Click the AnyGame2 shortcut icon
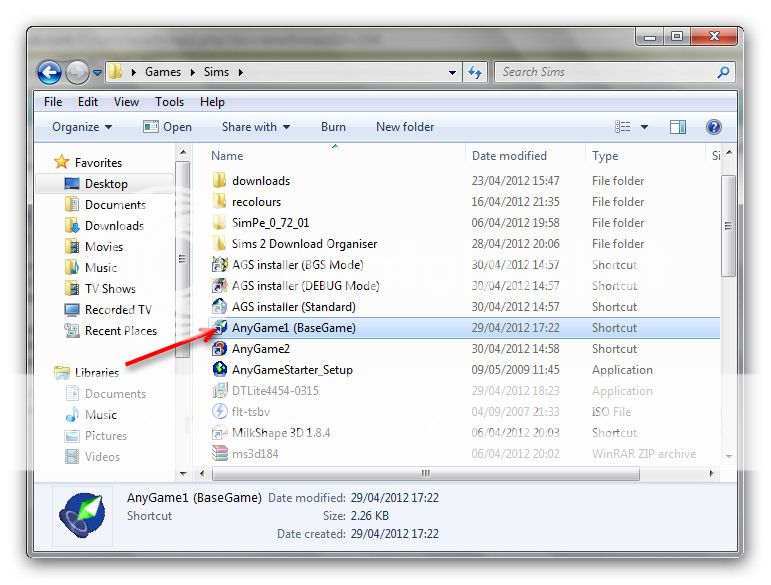The height and width of the screenshot is (585, 771). tap(219, 349)
